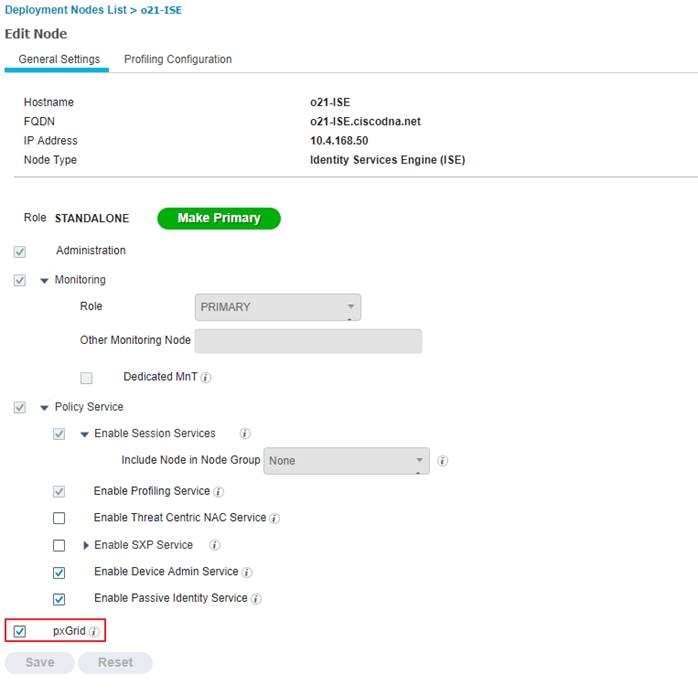Click o21-ISE breadcrumb link
The image size is (698, 696).
[161, 10]
